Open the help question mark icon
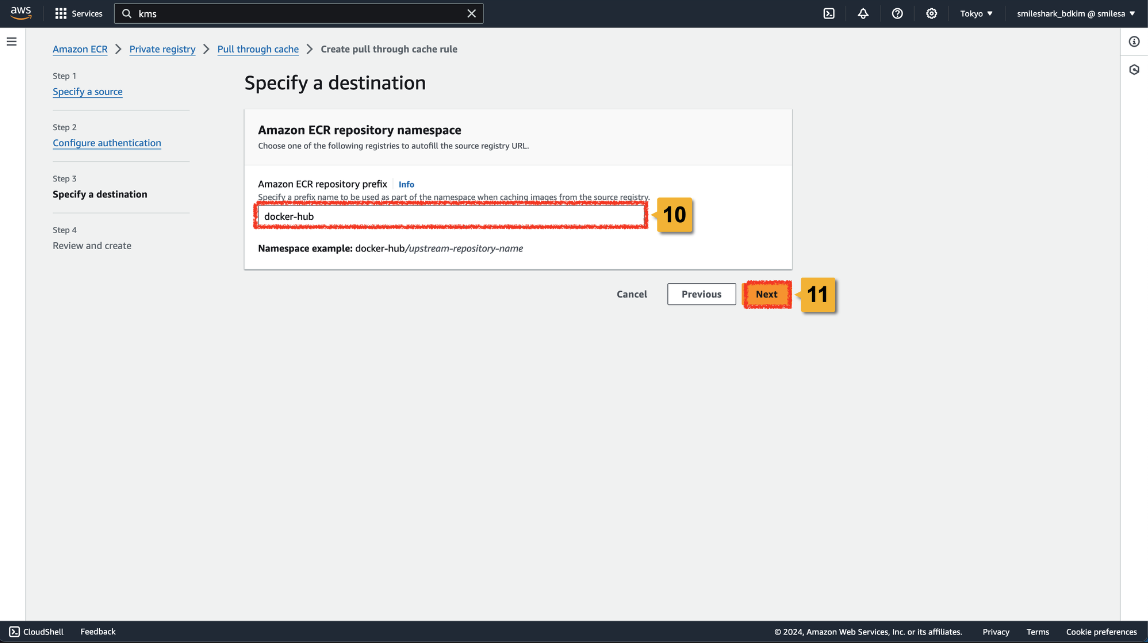 point(897,14)
